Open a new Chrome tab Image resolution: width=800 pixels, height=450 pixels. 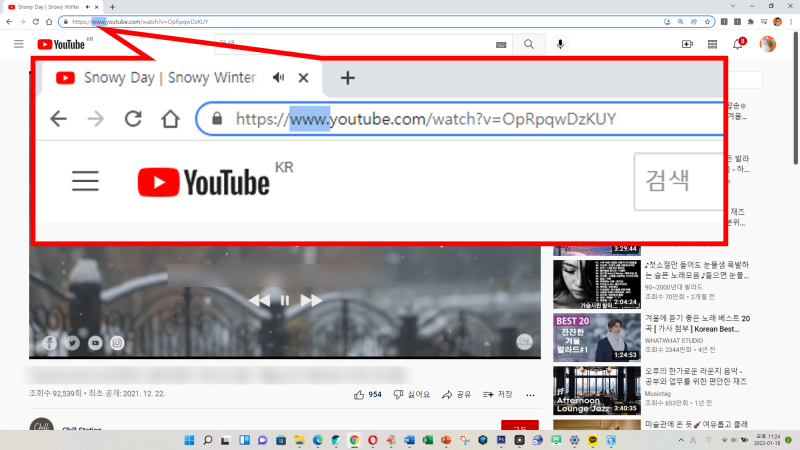pos(112,7)
